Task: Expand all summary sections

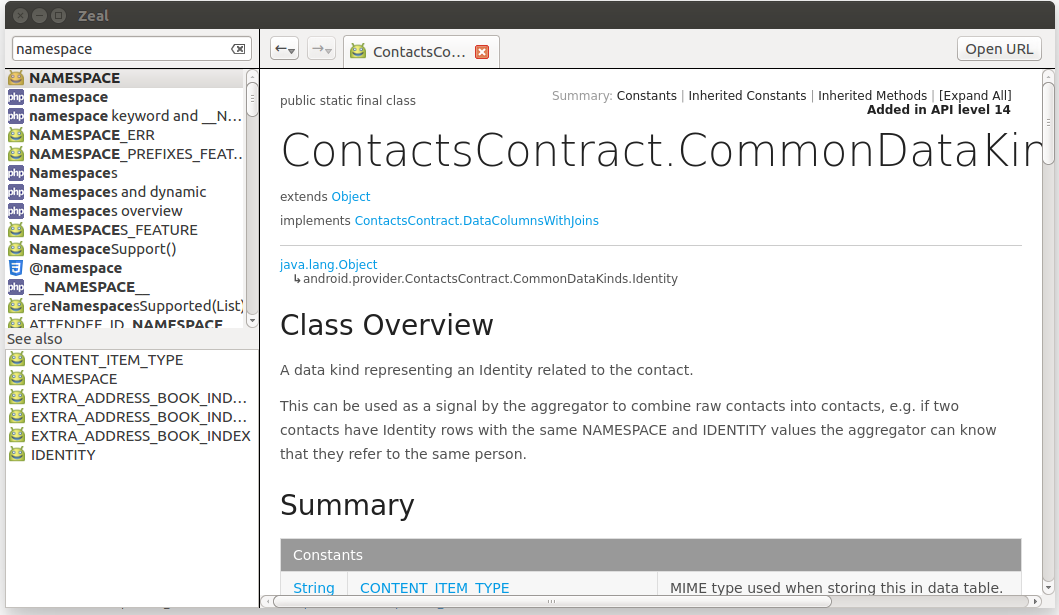Action: (x=975, y=95)
